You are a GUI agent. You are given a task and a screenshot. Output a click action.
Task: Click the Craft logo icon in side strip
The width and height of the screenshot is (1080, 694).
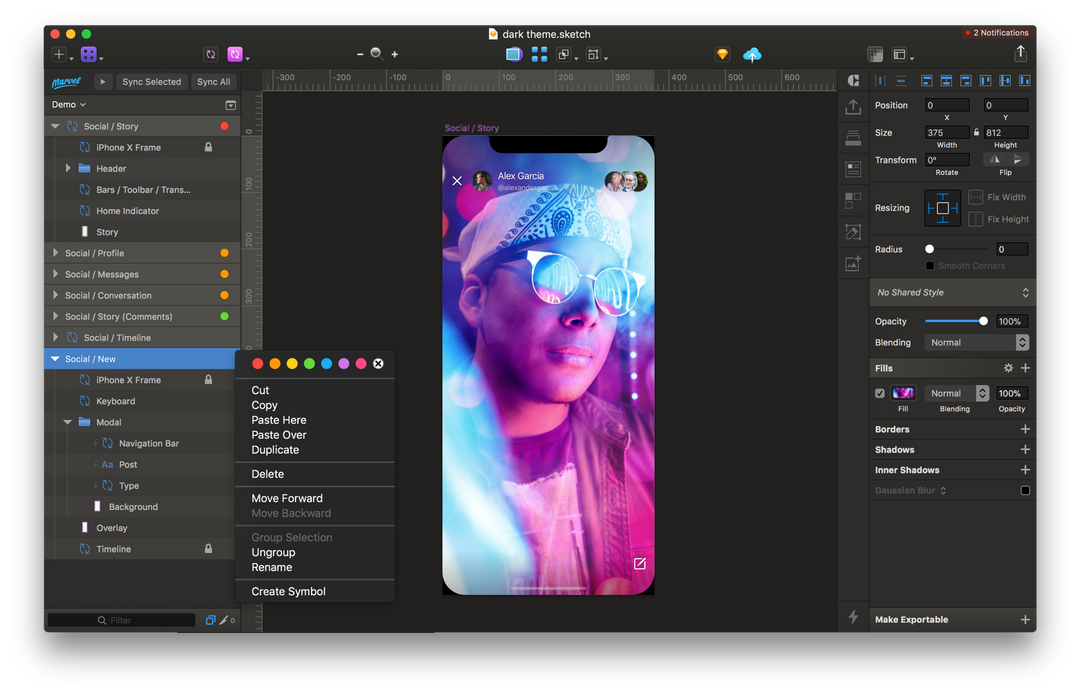click(x=853, y=81)
